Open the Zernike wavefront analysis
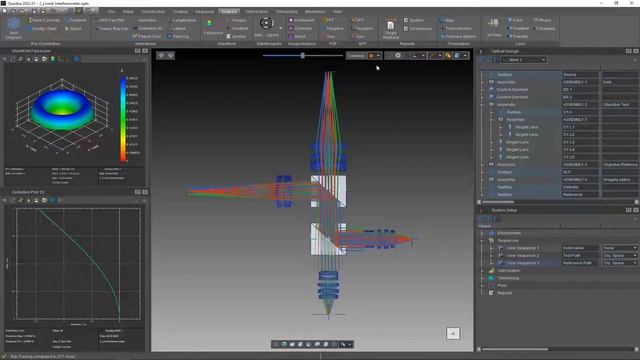Screen dimensions: 640x360 point(236,36)
